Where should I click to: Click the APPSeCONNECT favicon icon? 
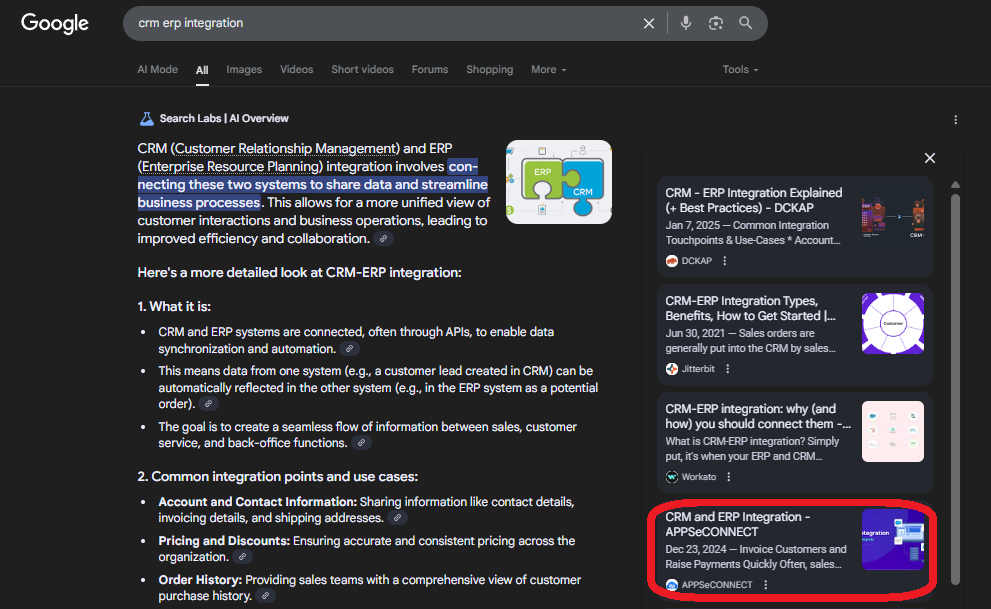click(x=672, y=585)
